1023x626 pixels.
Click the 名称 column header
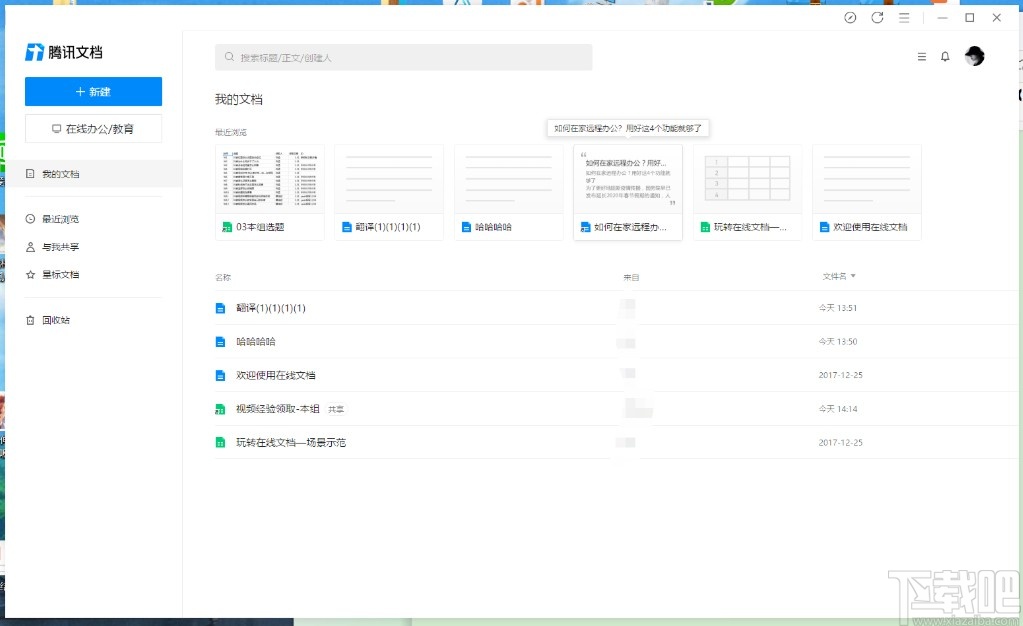pos(223,277)
